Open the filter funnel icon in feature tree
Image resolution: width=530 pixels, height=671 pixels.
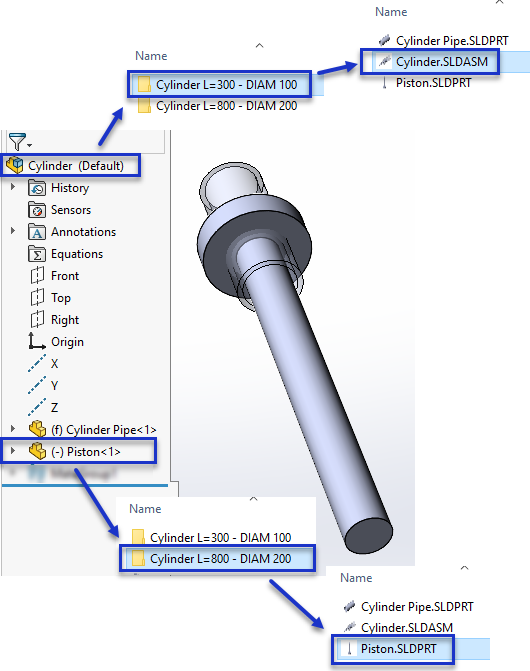tap(18, 142)
